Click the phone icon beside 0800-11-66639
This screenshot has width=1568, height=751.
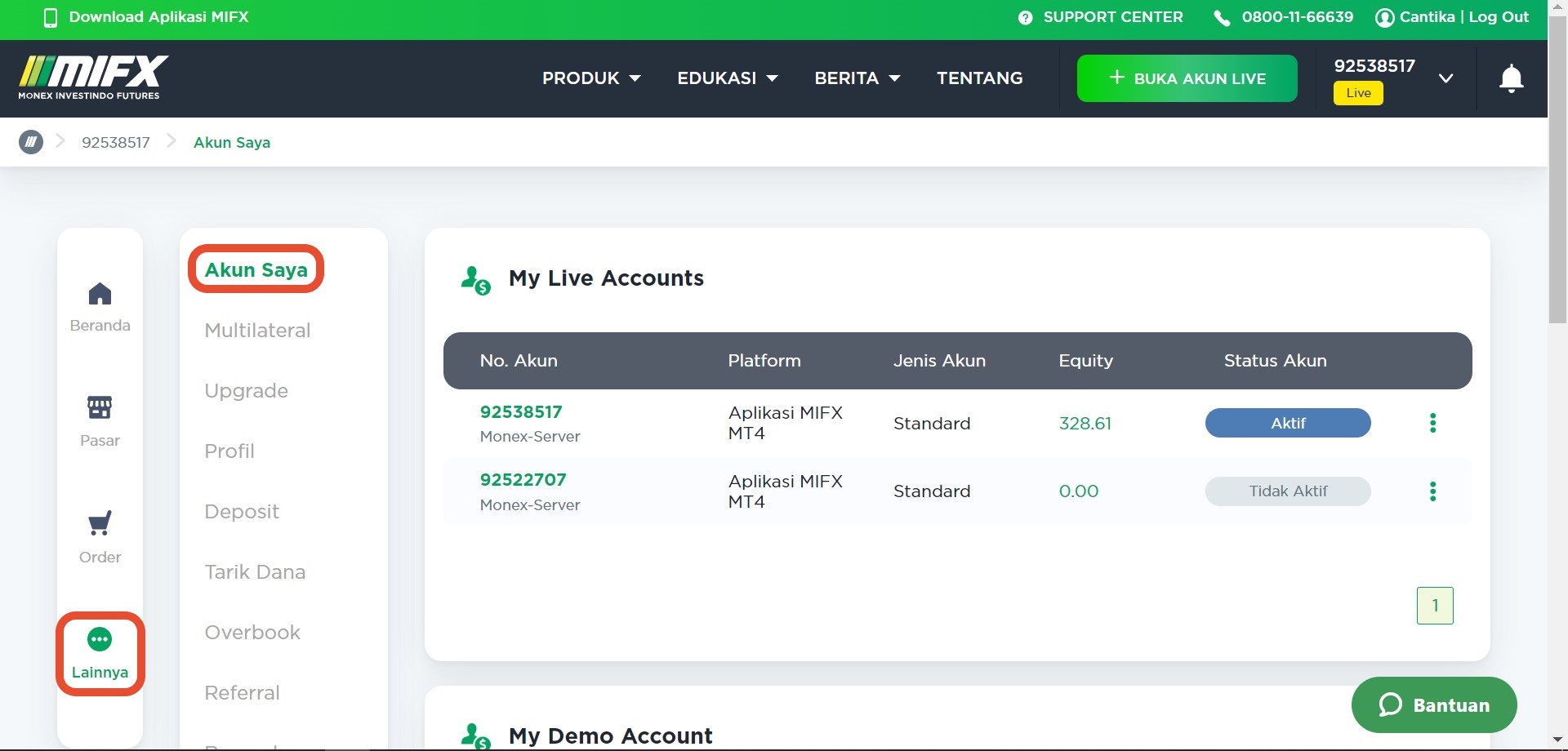1221,16
